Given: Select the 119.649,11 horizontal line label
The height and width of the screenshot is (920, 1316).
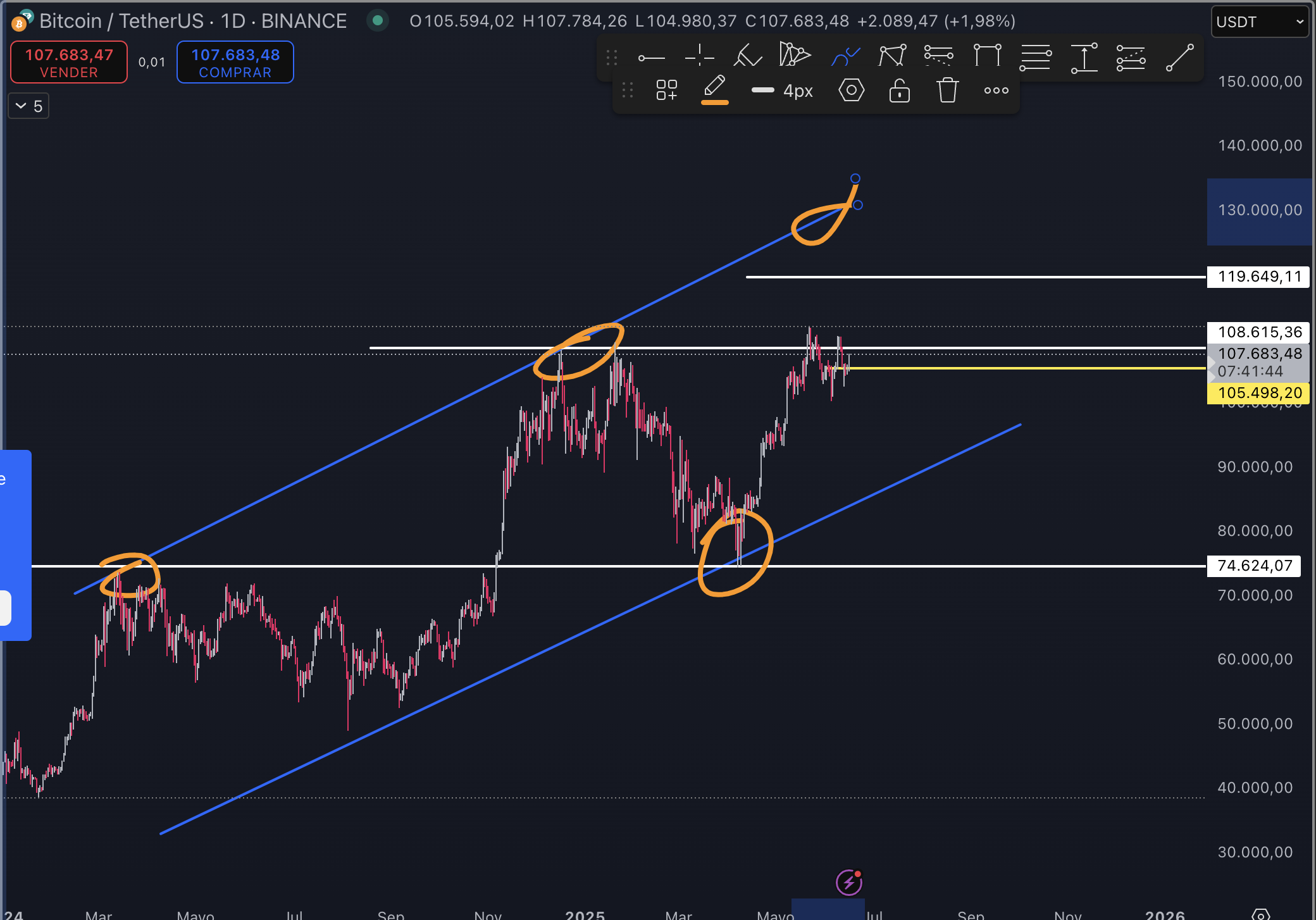Looking at the screenshot, I should click(1258, 277).
